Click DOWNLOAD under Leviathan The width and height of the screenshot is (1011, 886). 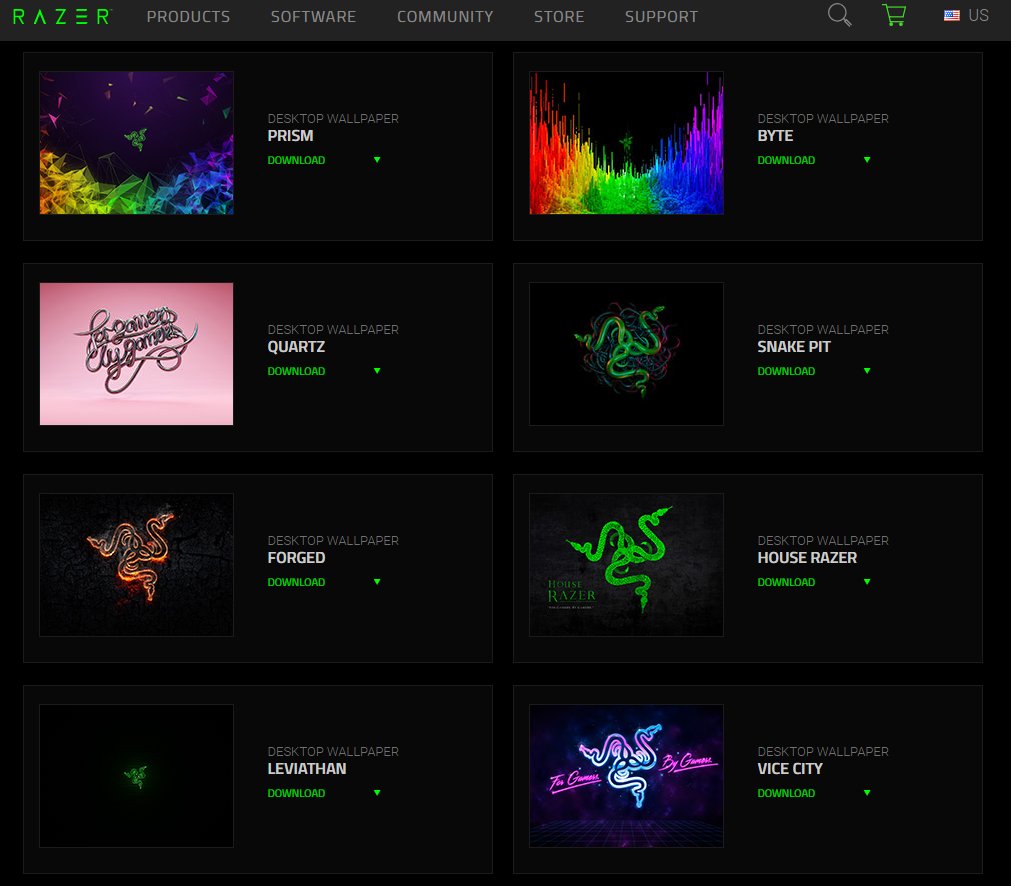(x=296, y=793)
